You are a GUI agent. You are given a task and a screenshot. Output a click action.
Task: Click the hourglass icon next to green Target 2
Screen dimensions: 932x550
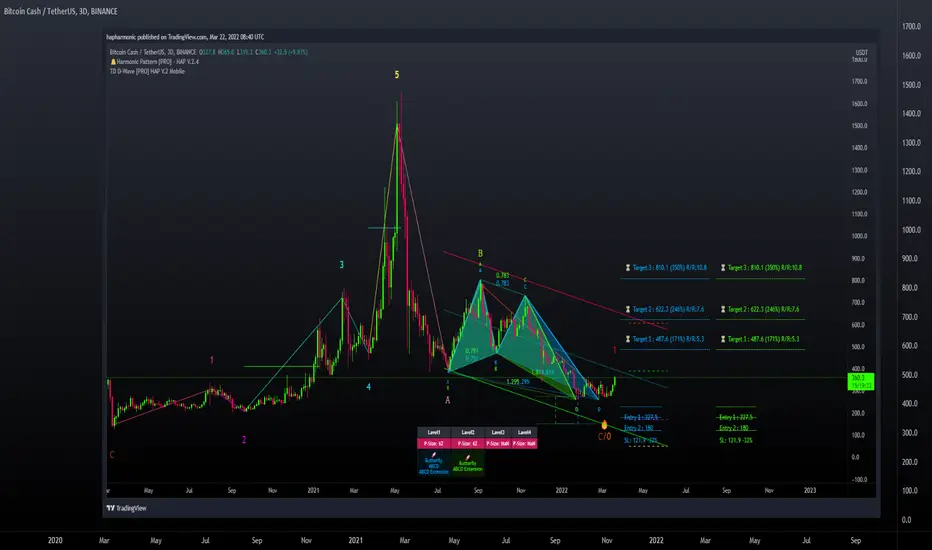723,309
